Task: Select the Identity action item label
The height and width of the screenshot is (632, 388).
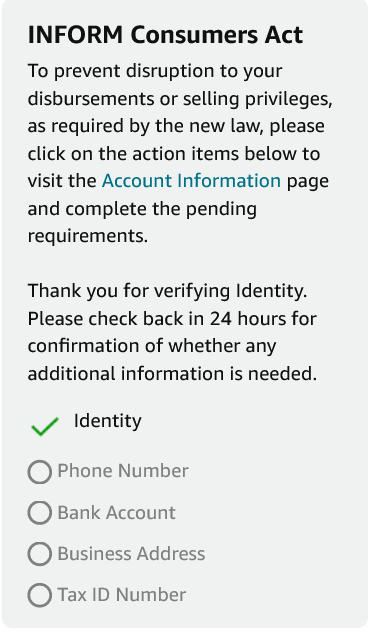Action: click(x=108, y=421)
